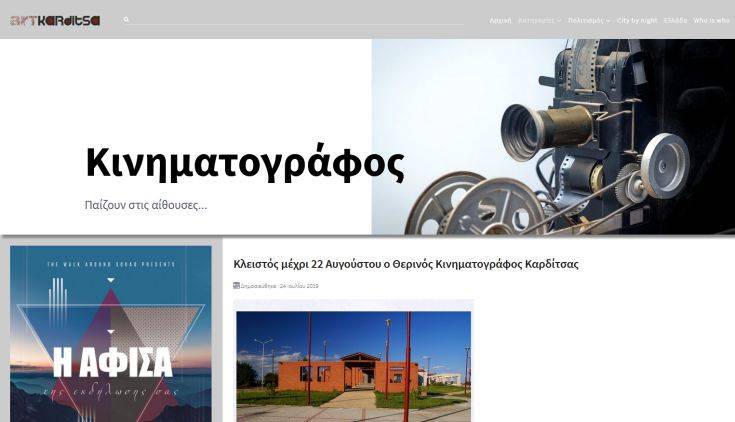Click the calendar icon beside publication date
The image size is (735, 422).
click(236, 286)
